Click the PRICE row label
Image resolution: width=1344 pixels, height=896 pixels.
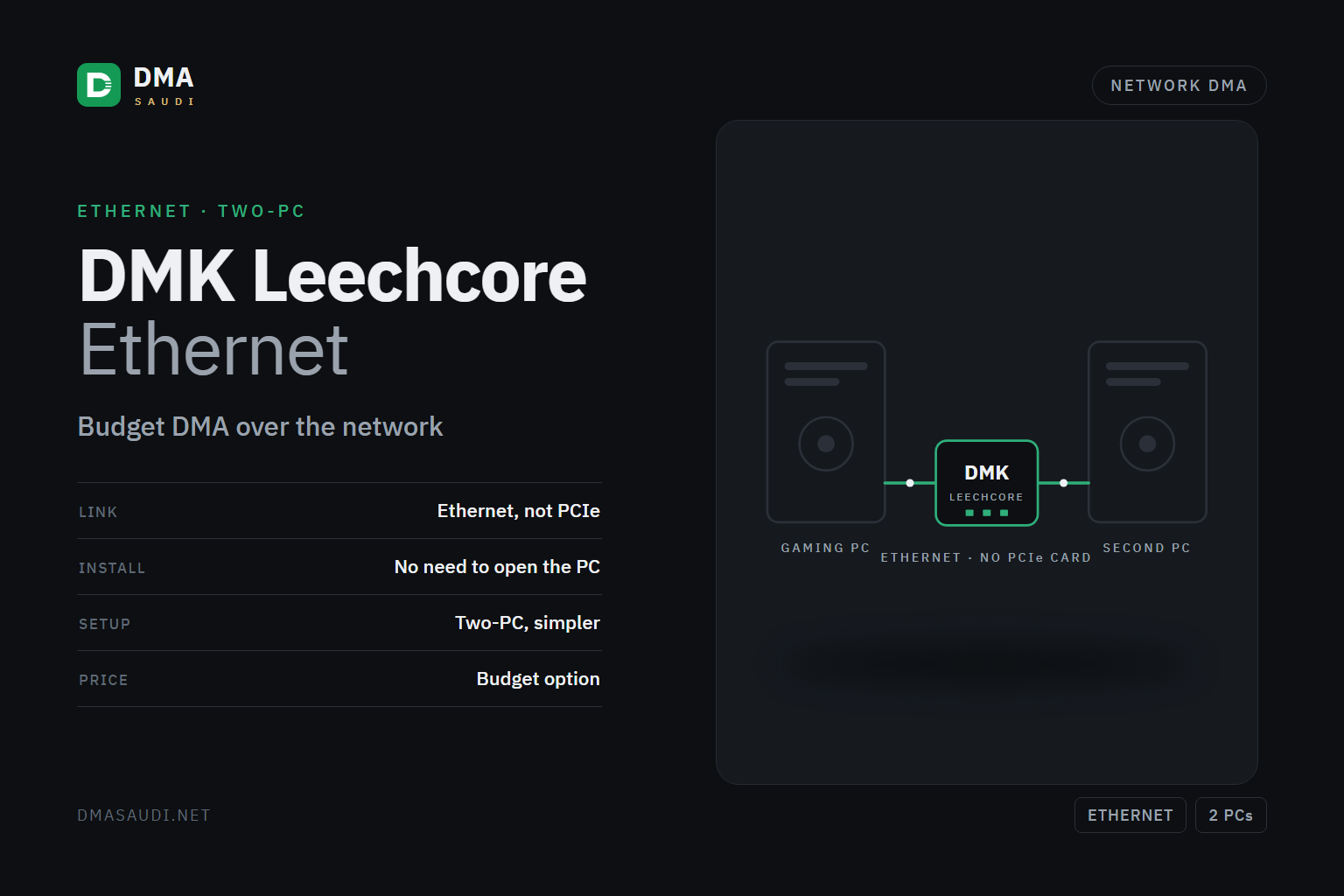[103, 680]
